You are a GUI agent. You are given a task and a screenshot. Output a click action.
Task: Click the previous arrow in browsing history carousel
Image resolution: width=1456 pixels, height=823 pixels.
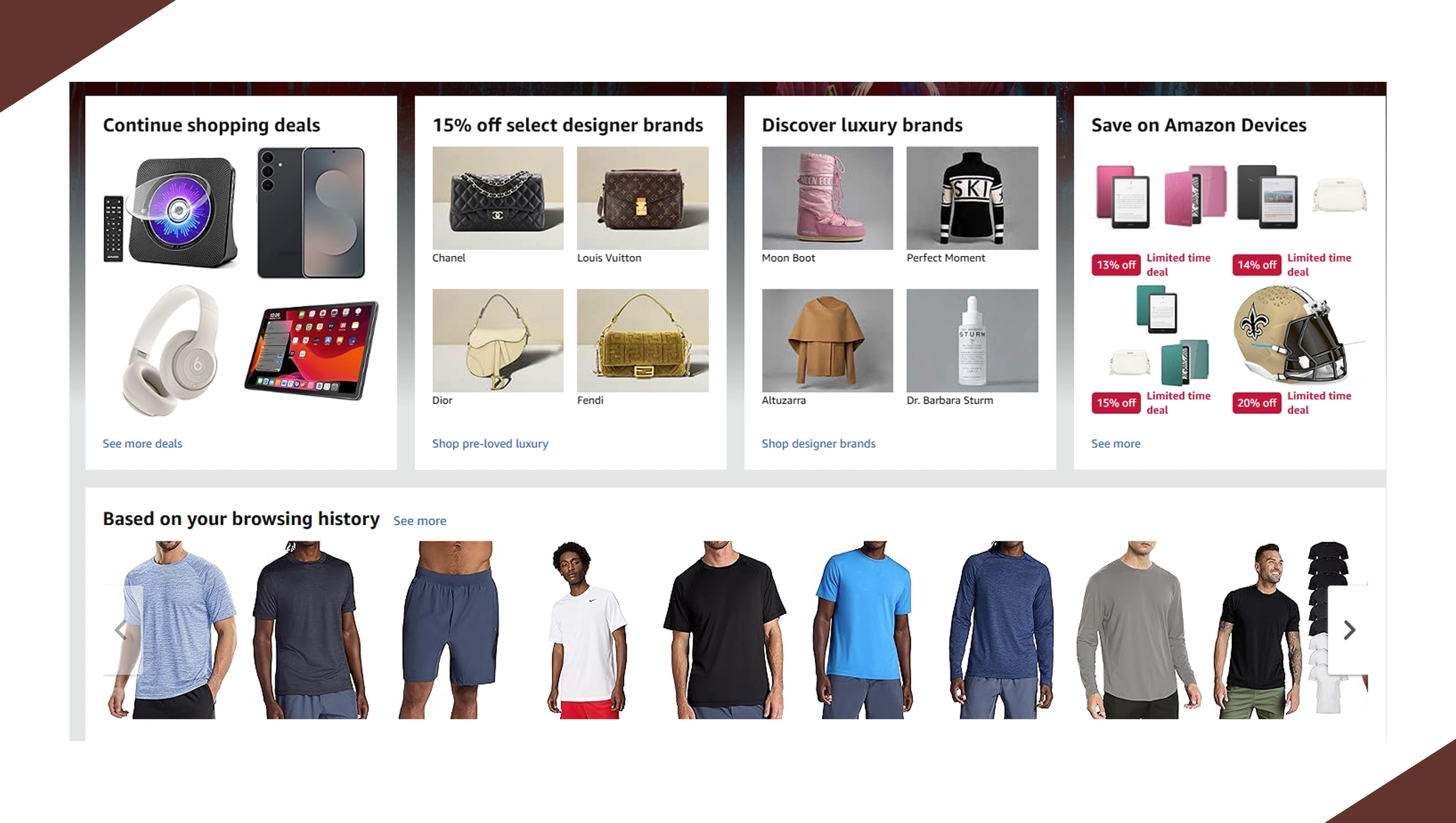click(122, 630)
